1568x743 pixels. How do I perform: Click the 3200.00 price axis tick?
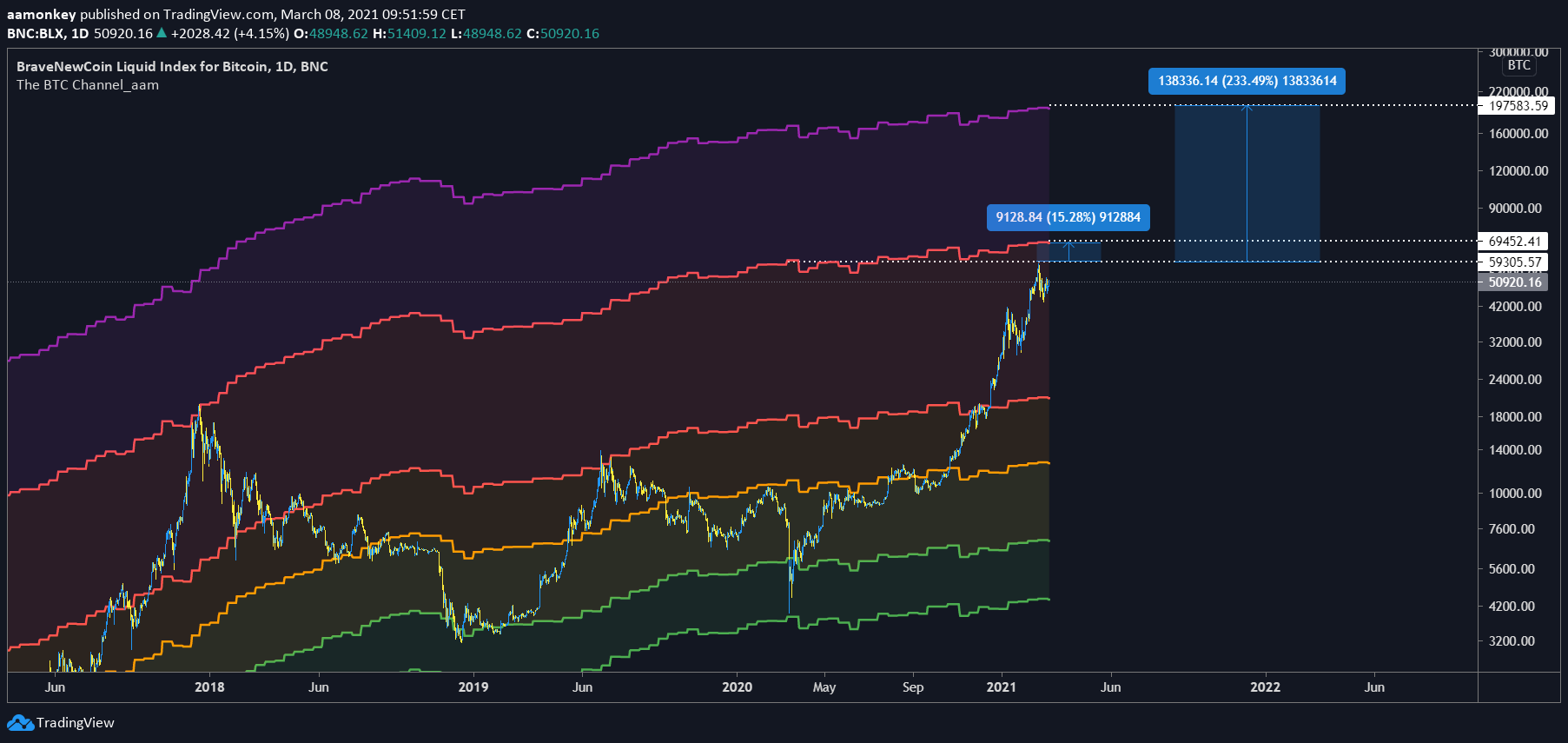pos(1512,641)
